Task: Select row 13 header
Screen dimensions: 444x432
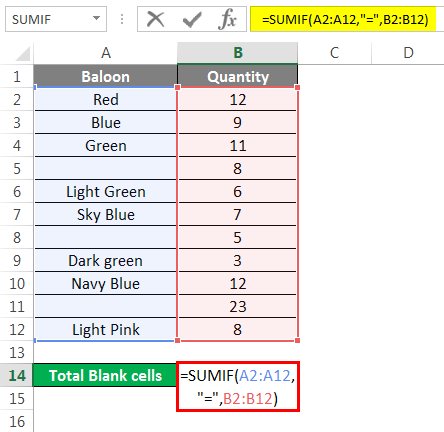Action: 17,352
